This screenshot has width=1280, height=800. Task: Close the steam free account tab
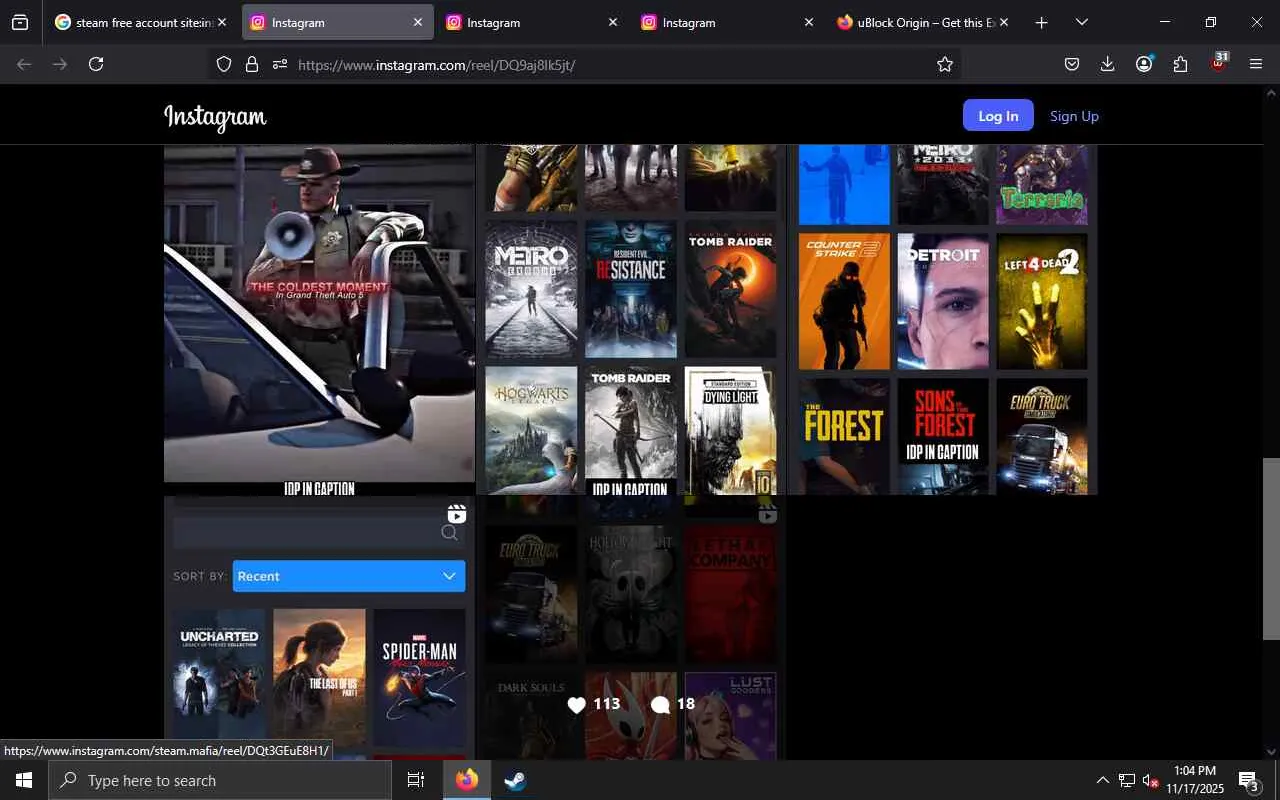click(x=221, y=22)
